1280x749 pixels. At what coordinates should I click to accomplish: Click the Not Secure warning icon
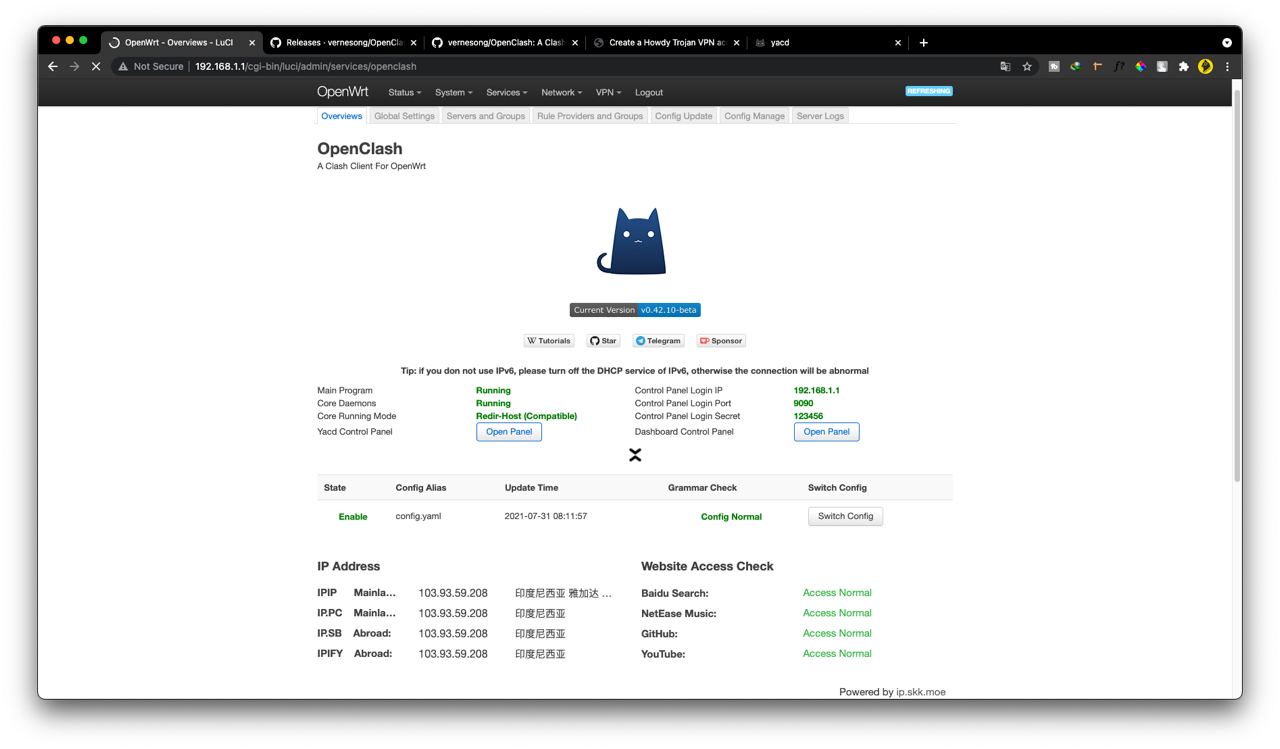pos(123,67)
